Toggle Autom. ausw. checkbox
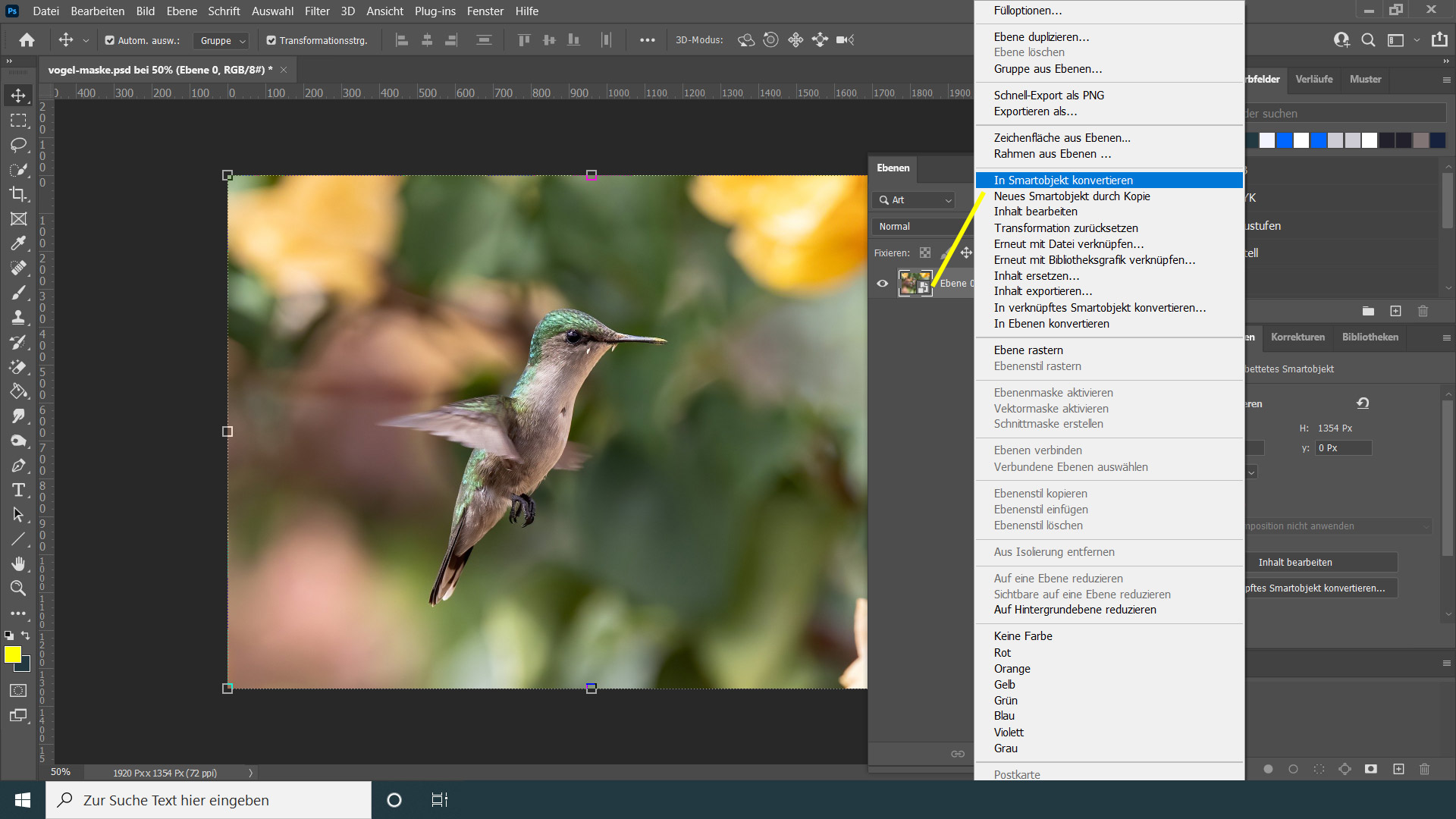This screenshot has width=1456, height=819. (x=110, y=41)
